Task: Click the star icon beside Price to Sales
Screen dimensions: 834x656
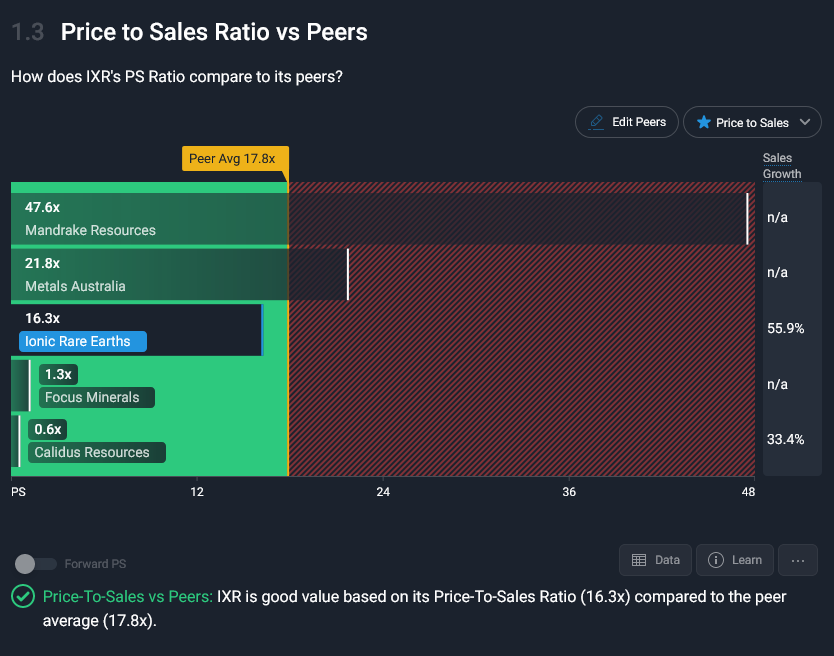Action: point(704,122)
